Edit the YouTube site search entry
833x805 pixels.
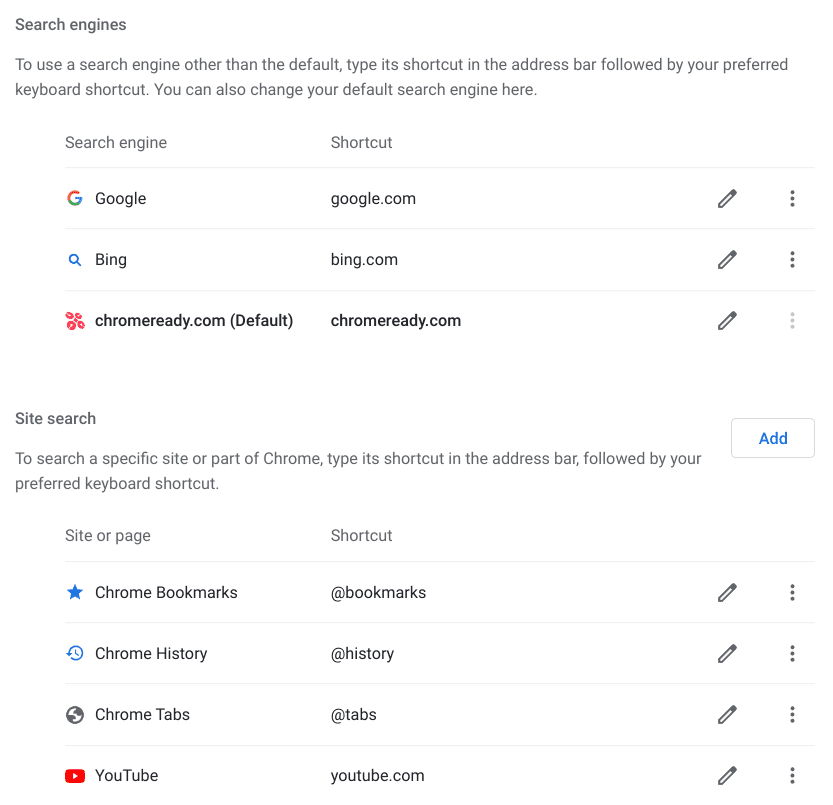coord(727,776)
